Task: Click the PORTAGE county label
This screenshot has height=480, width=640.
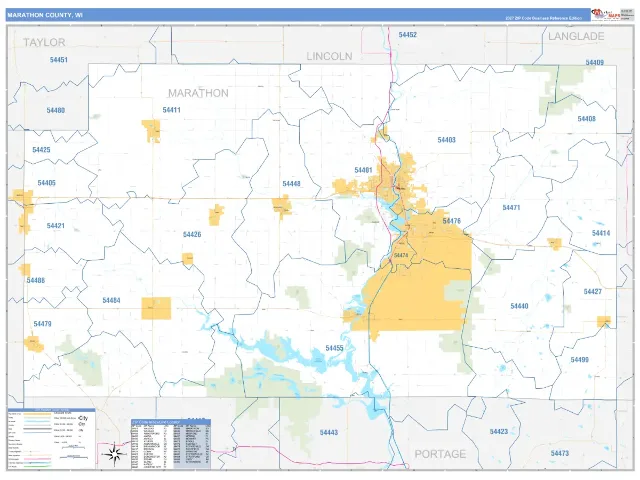Action: pyautogui.click(x=440, y=454)
